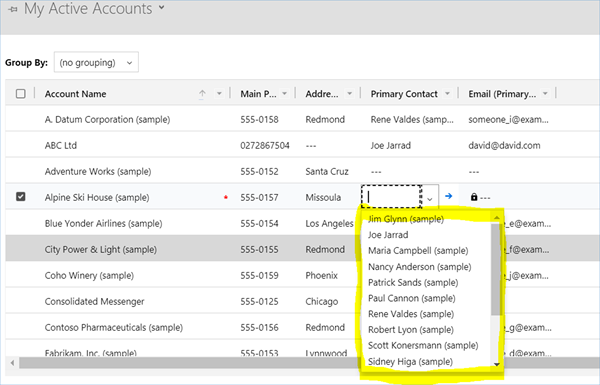Open the My Active Accounts view selector chevron
The width and height of the screenshot is (600, 385).
coord(161,7)
